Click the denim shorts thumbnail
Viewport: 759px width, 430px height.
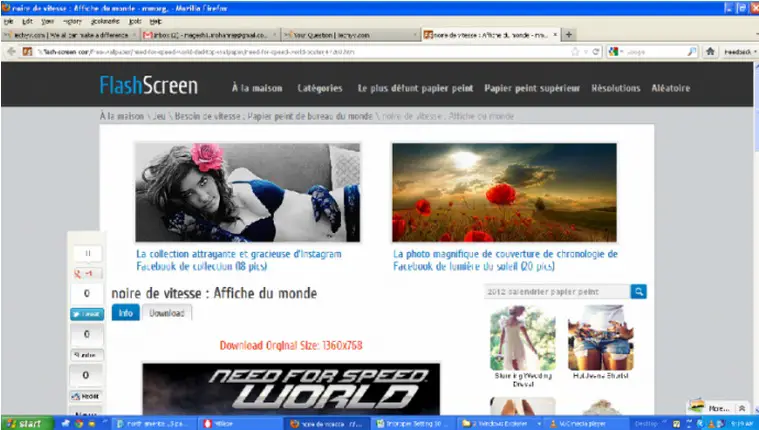601,338
